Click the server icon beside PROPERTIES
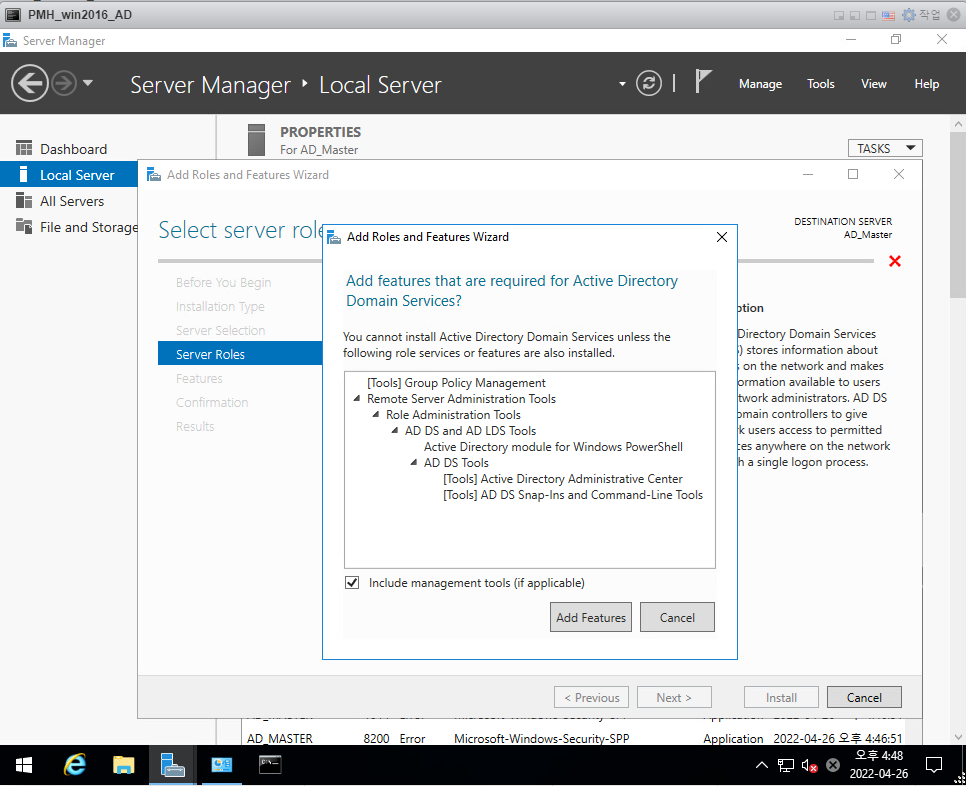966x786 pixels. tap(256, 140)
